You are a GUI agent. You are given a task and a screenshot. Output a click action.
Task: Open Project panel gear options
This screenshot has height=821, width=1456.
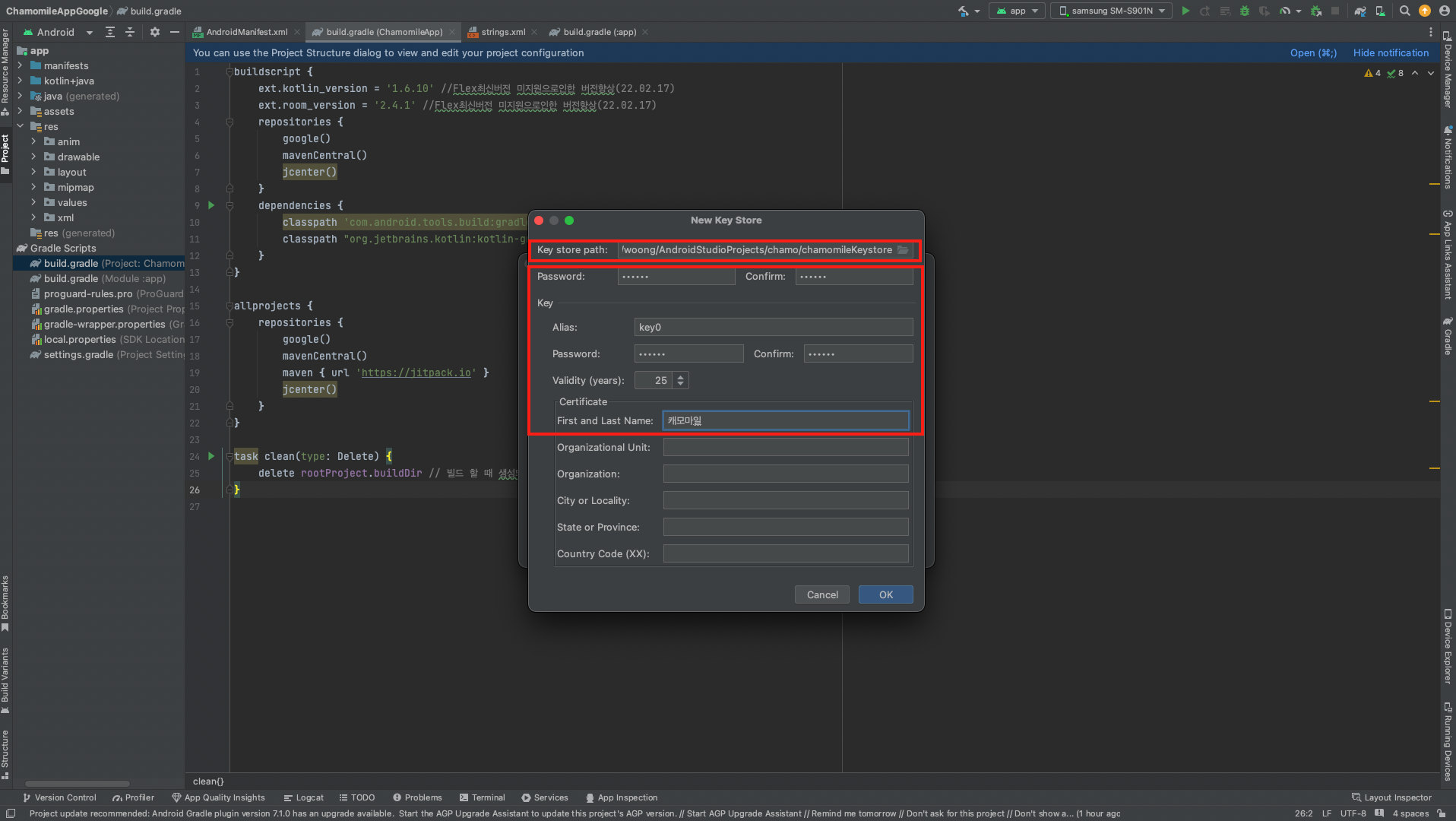[155, 32]
